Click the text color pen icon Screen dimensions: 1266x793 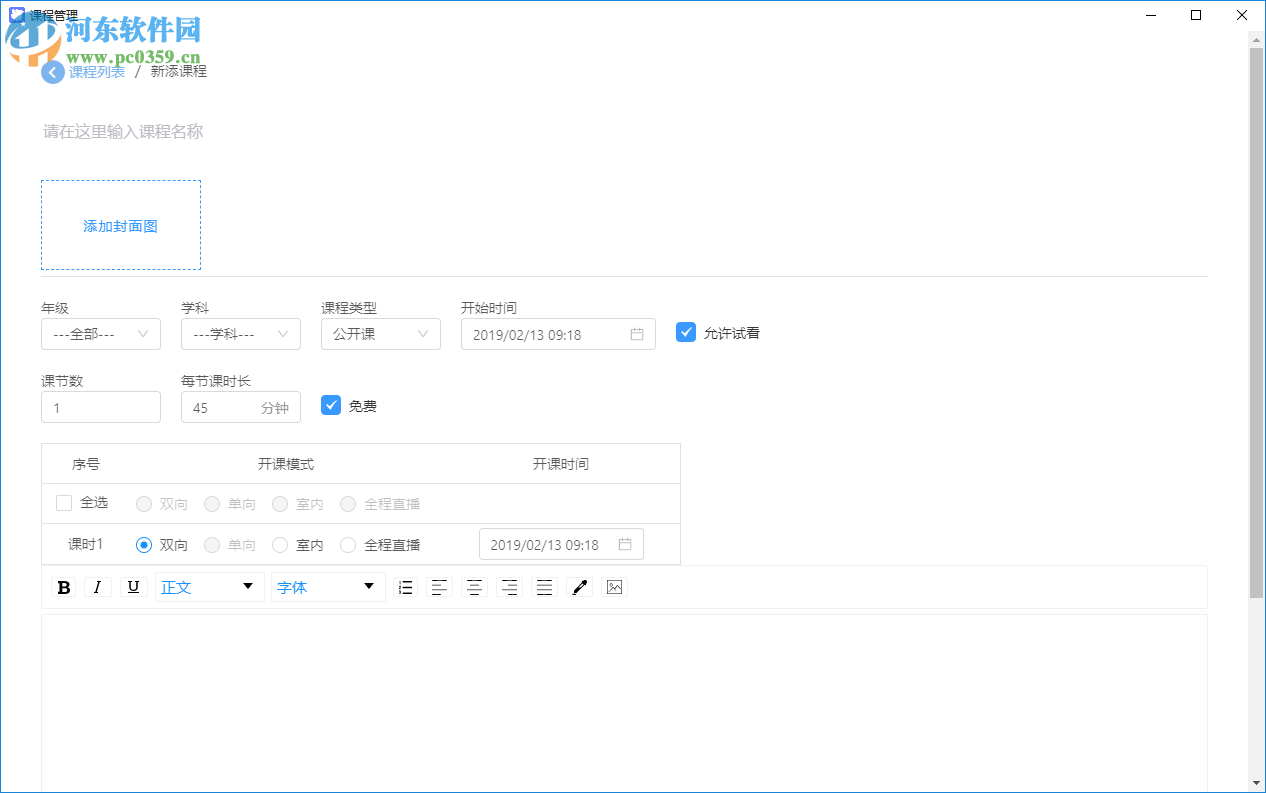pos(579,587)
